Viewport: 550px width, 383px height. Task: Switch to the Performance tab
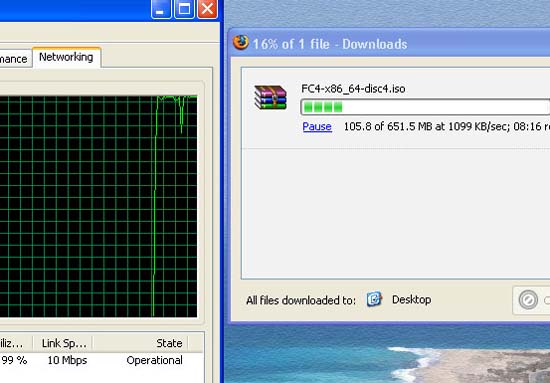point(14,59)
